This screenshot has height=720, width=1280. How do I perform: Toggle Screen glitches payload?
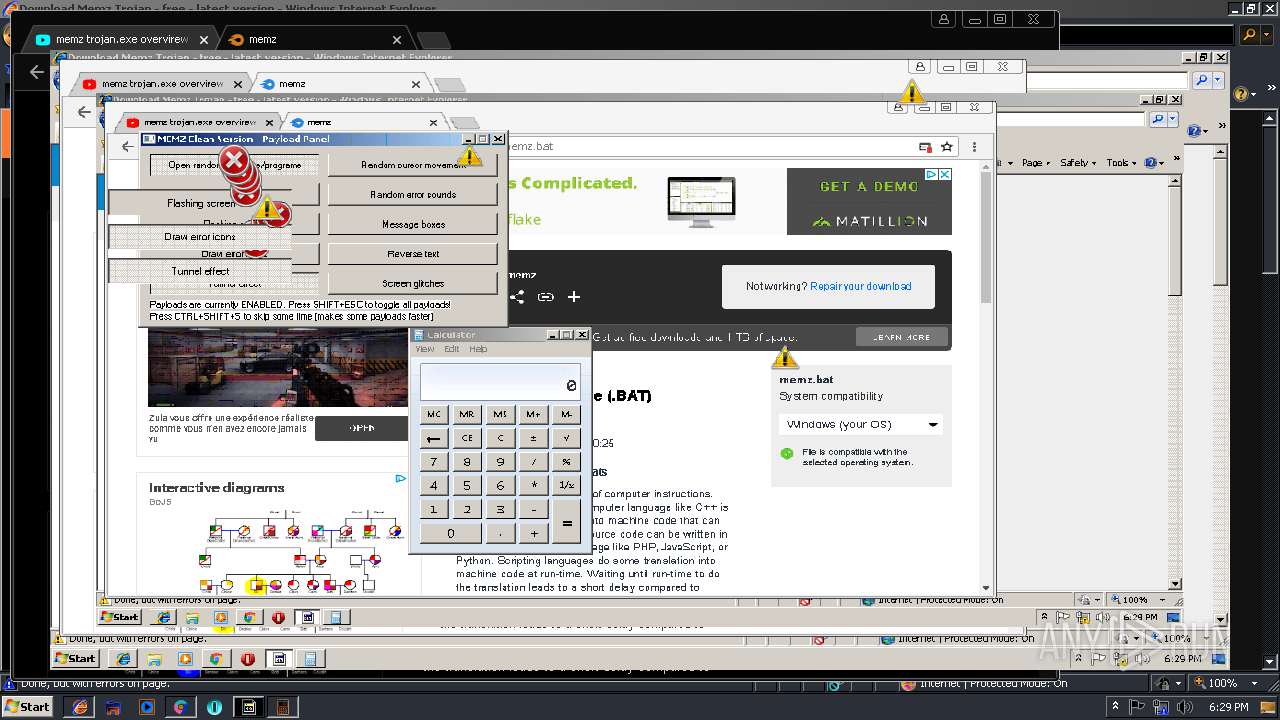pos(413,284)
